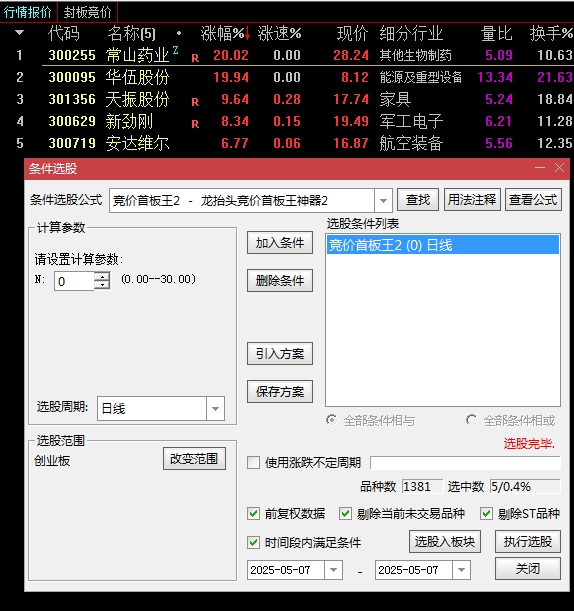Click the down-triangle icon left of 代码
The height and width of the screenshot is (611, 574).
[19, 33]
